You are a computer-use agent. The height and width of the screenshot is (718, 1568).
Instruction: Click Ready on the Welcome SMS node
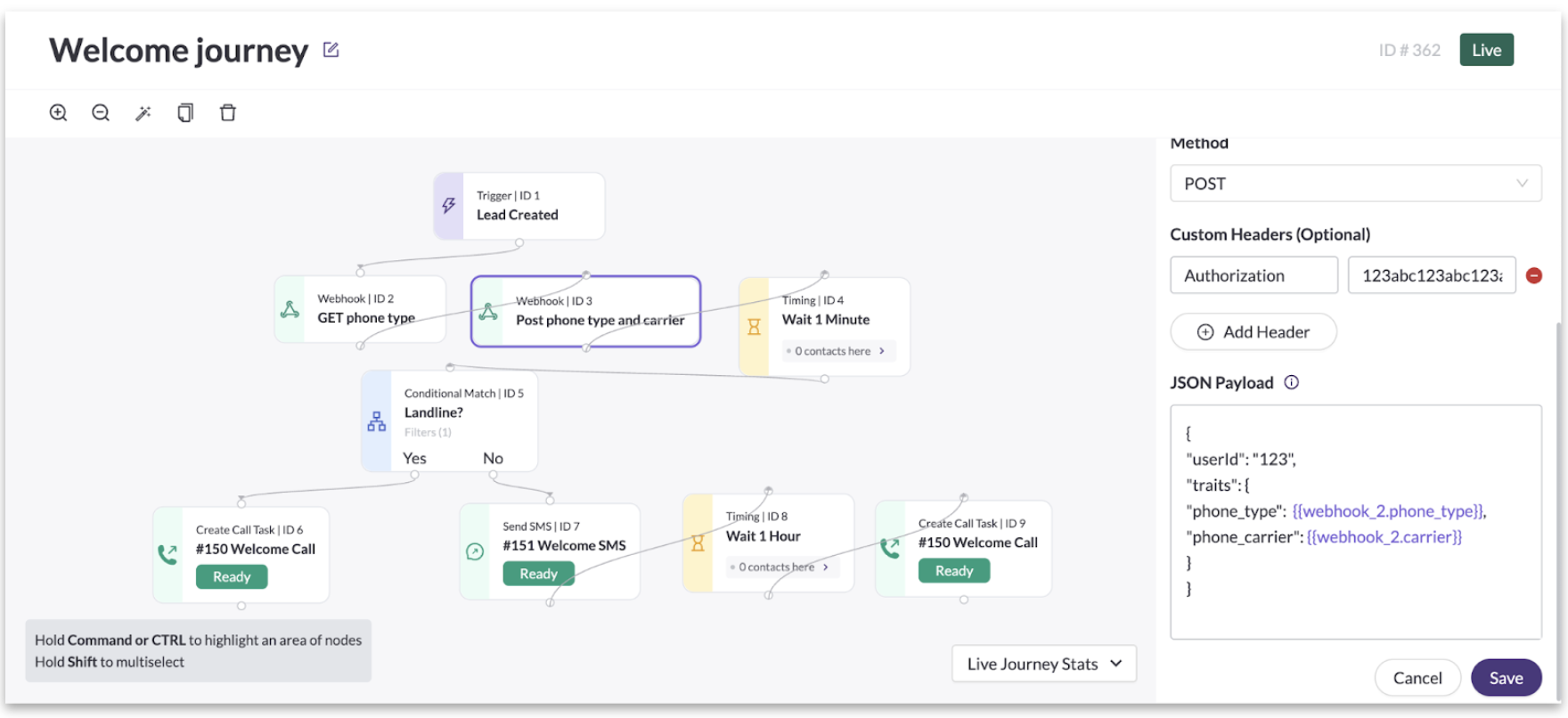538,574
